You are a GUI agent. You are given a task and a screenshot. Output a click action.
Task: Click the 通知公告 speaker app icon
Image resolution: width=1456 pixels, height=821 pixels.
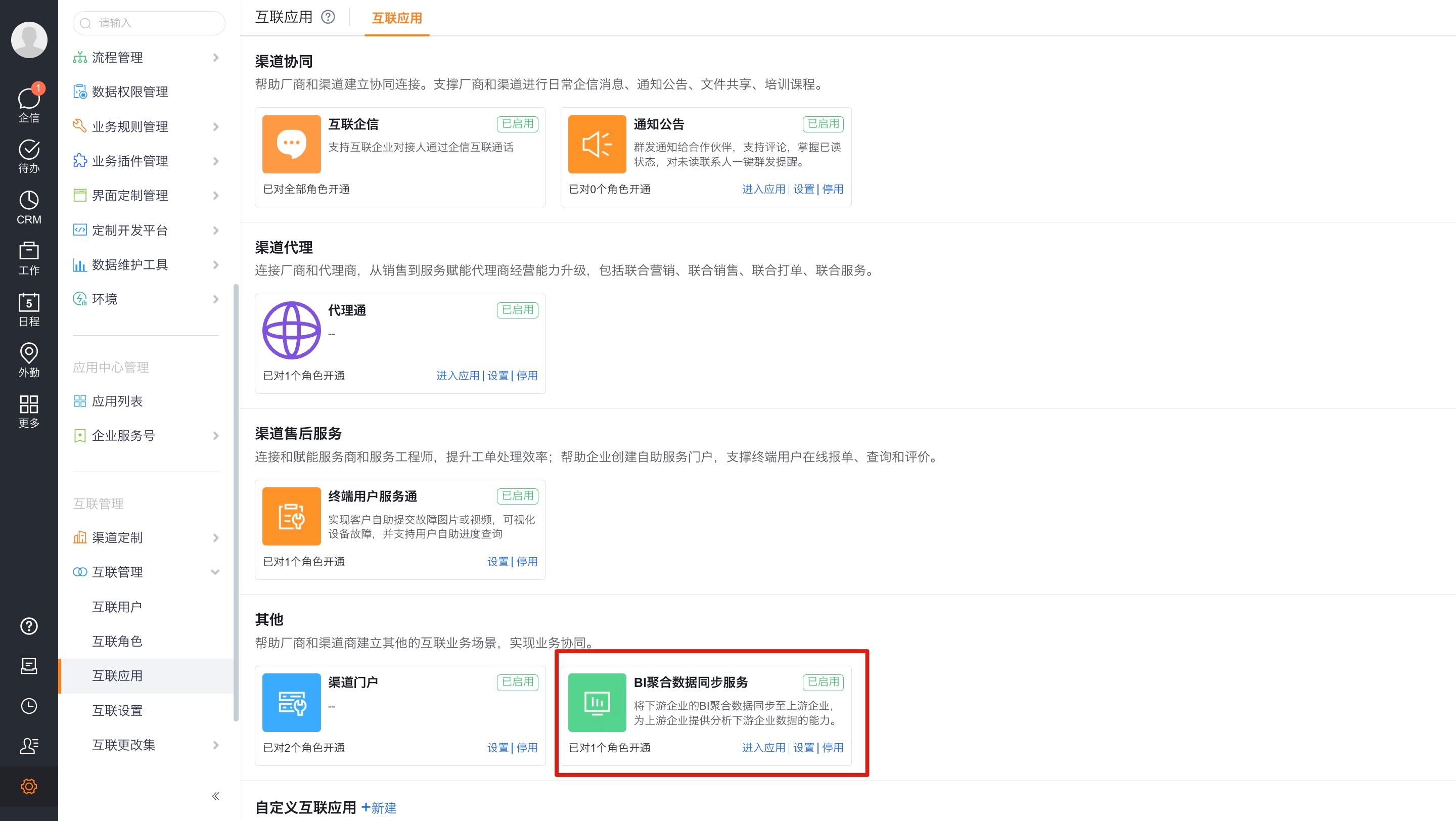[x=597, y=144]
